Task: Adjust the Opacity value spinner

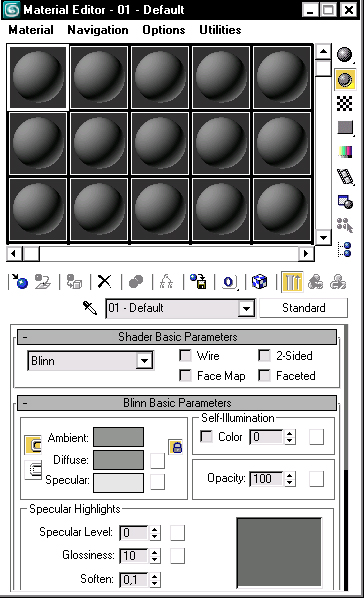Action: pyautogui.click(x=290, y=479)
